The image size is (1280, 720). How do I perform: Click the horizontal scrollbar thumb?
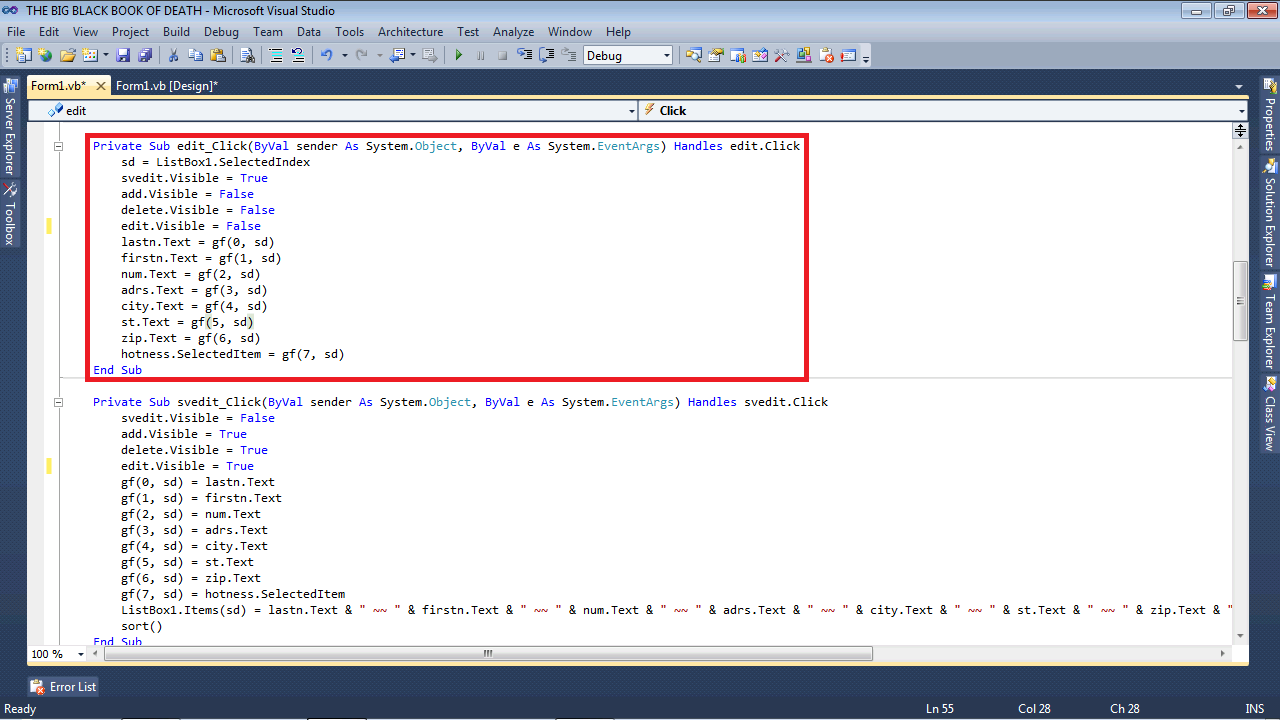488,654
